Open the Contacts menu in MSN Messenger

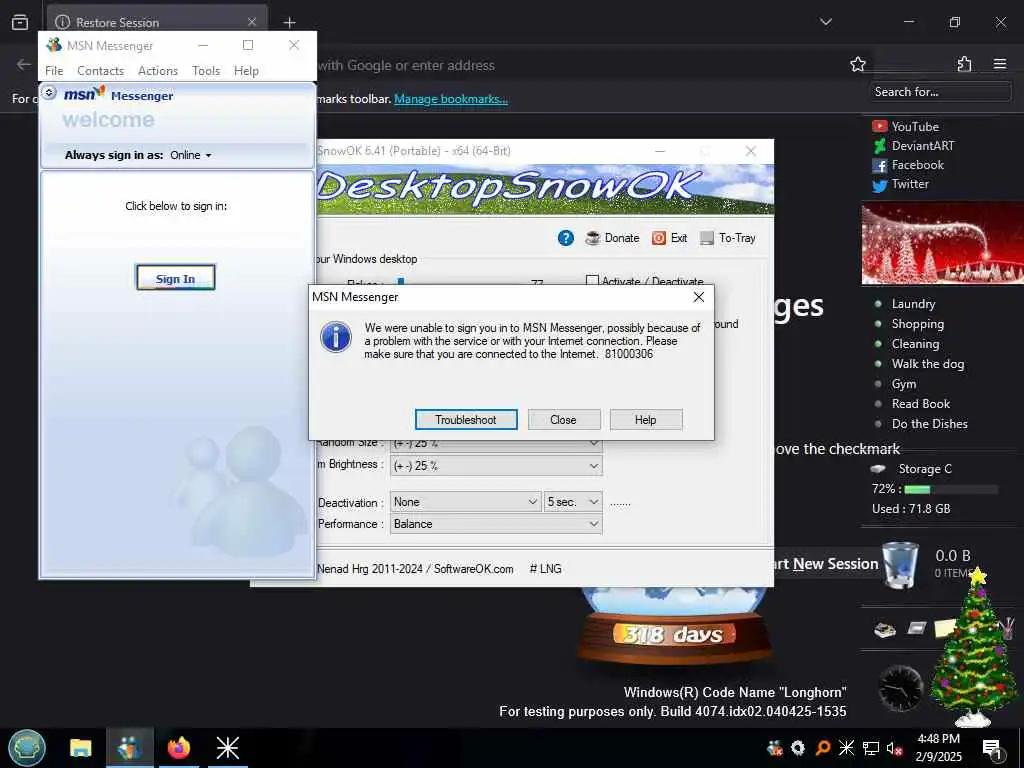click(x=101, y=71)
